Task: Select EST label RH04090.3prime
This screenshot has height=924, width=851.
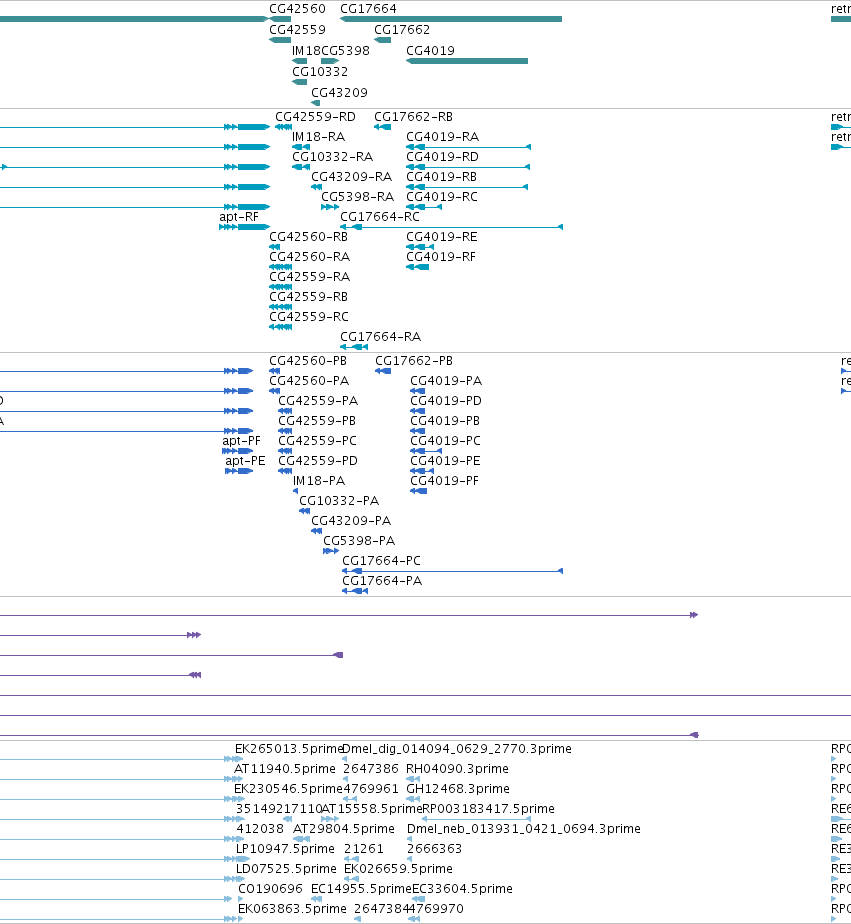Action: pyautogui.click(x=457, y=769)
